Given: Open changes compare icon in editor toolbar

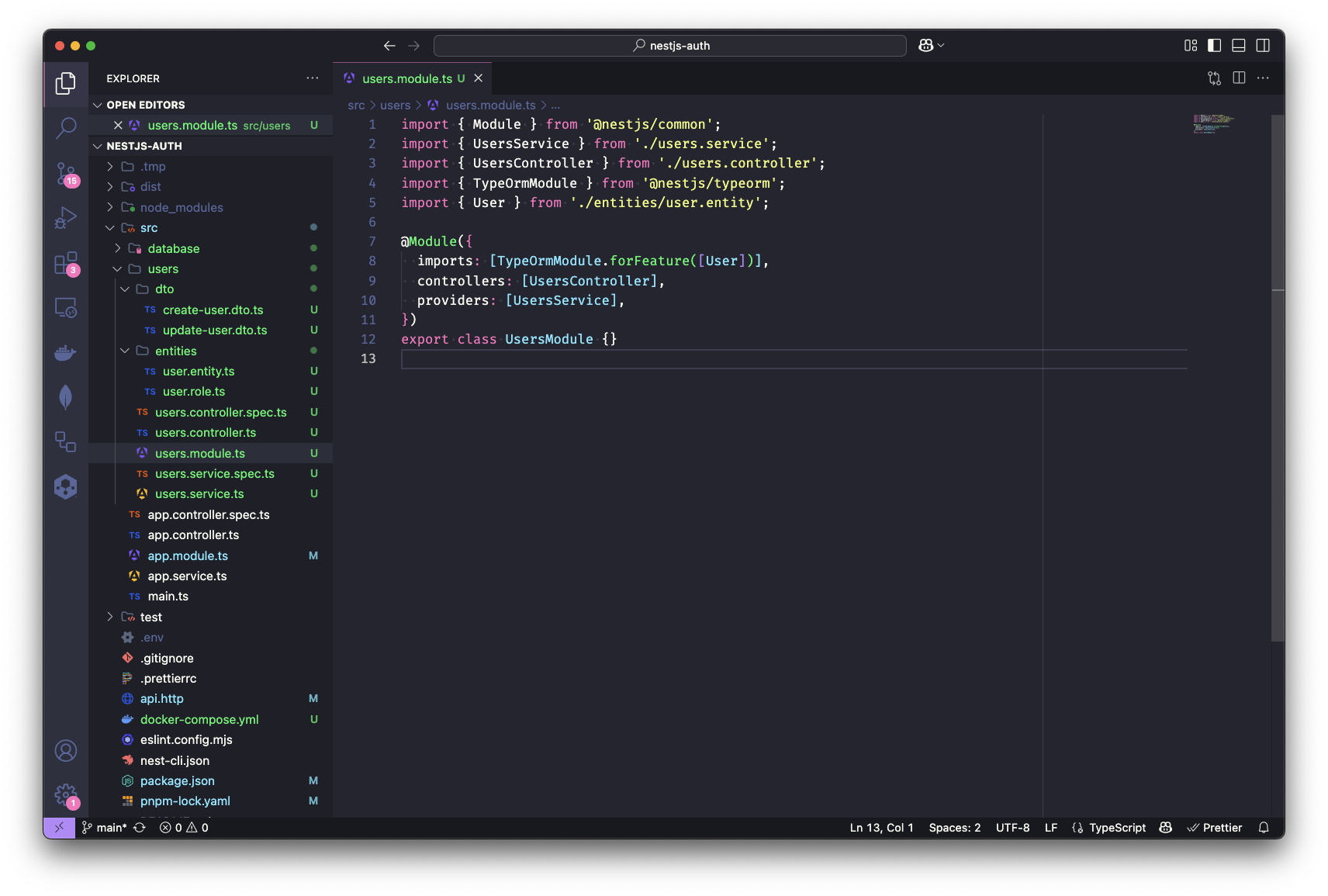Looking at the screenshot, I should coord(1215,78).
